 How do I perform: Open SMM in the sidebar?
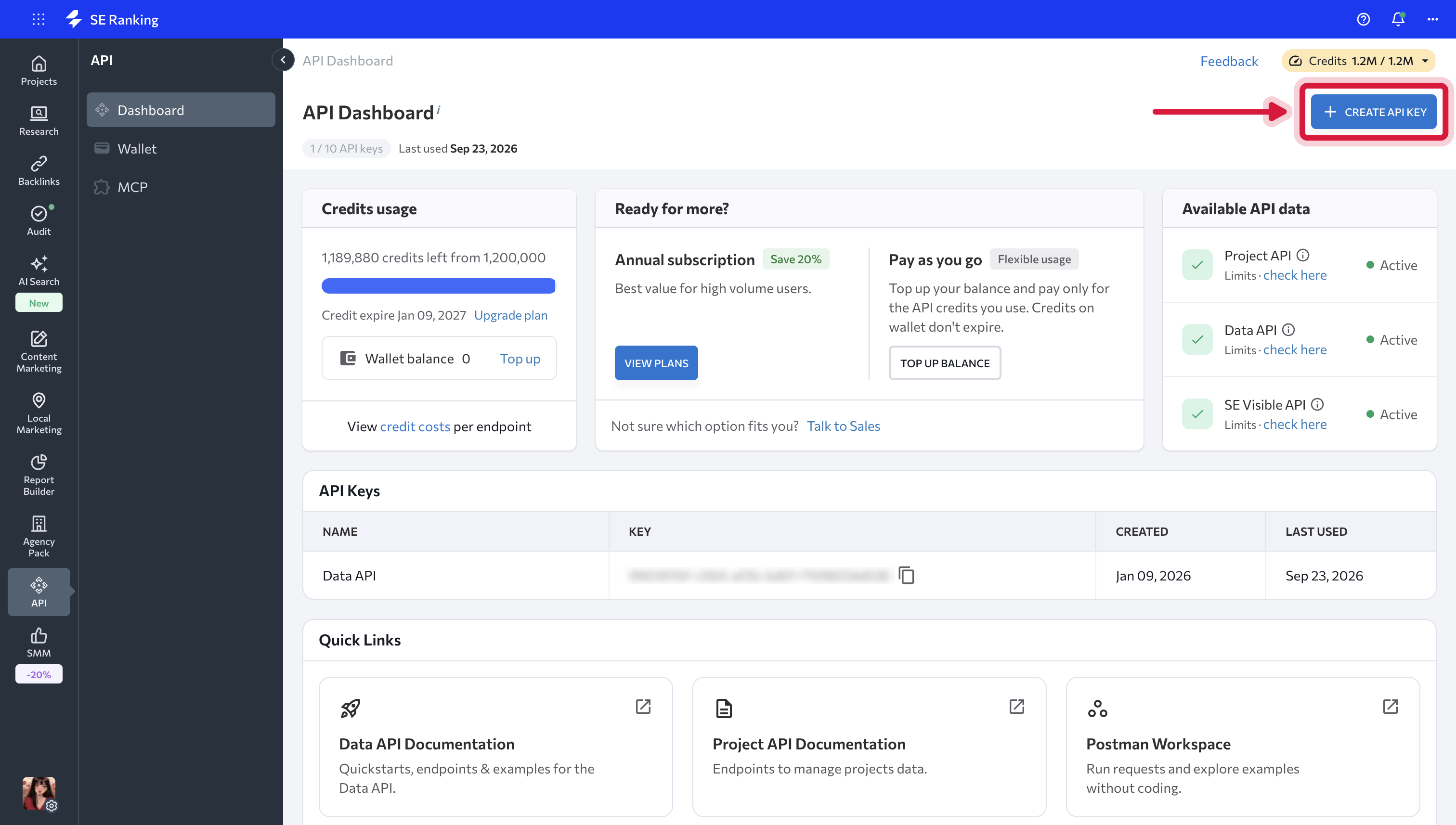click(39, 642)
